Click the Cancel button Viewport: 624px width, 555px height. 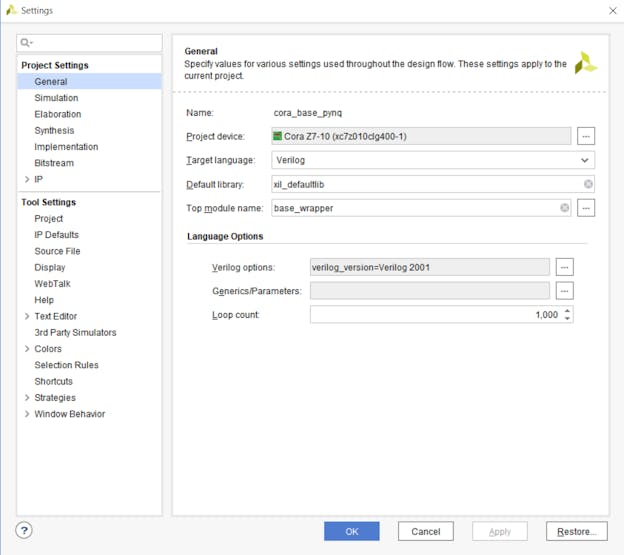[426, 531]
